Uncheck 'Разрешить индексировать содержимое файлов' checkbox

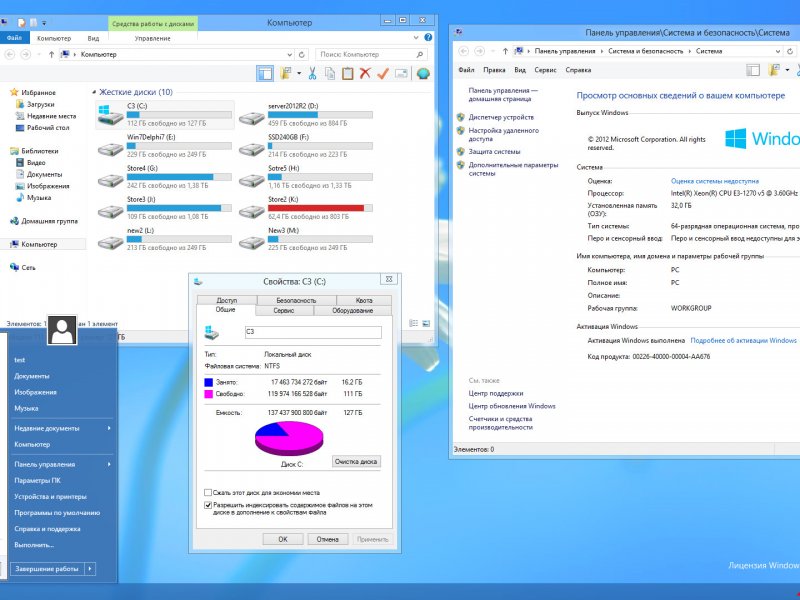click(208, 505)
